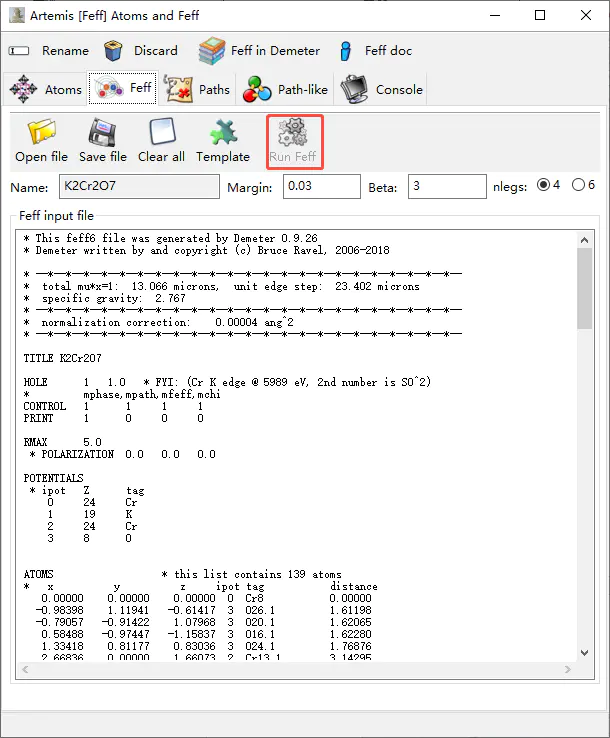Click the HOLE line in input

point(227,382)
